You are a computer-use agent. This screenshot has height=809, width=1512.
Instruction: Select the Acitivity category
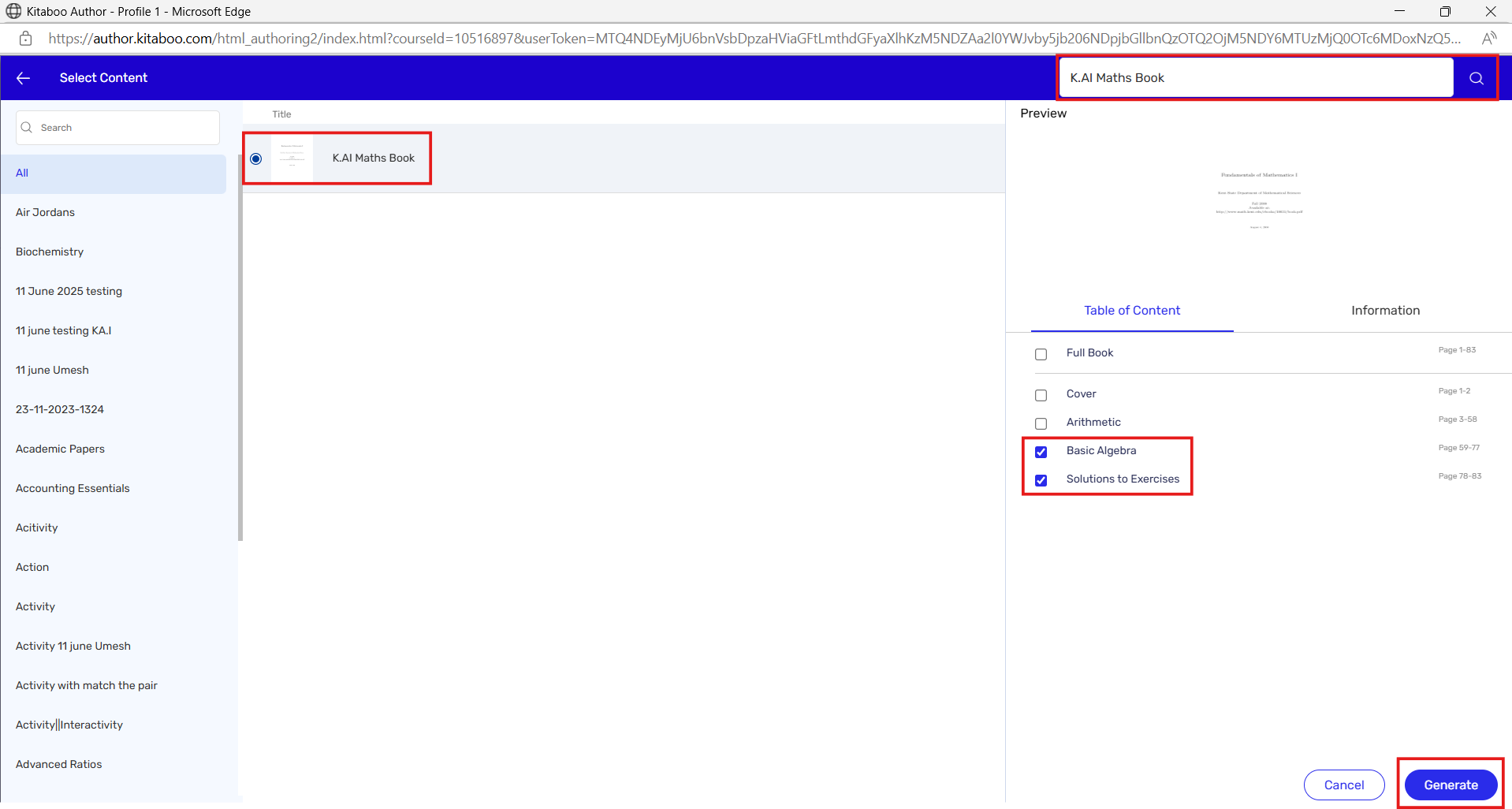[114, 528]
